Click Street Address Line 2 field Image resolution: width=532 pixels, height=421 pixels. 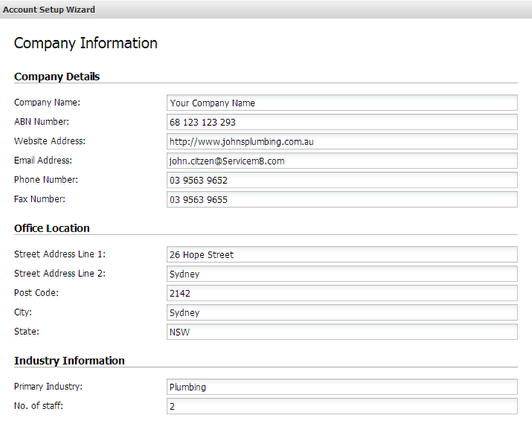(342, 274)
